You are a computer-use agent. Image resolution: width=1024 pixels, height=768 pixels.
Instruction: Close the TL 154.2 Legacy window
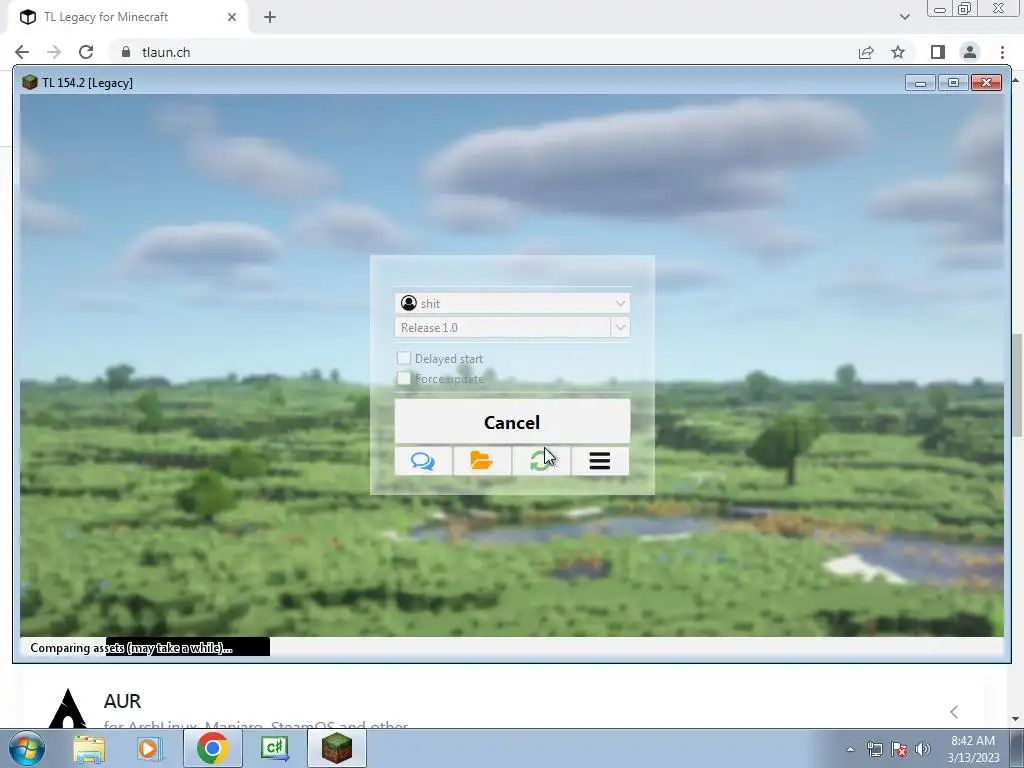(x=987, y=82)
